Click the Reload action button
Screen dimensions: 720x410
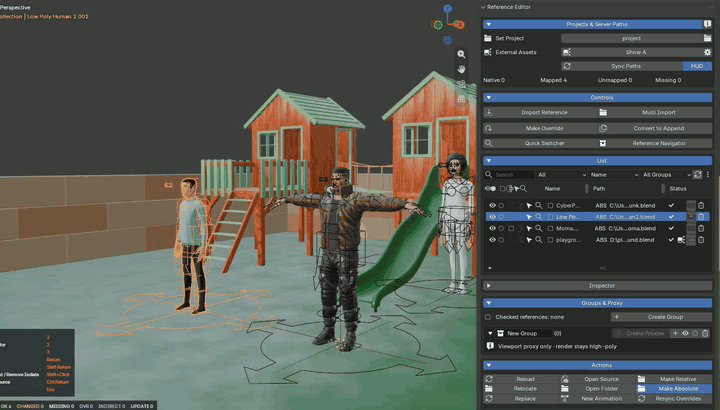tap(521, 379)
